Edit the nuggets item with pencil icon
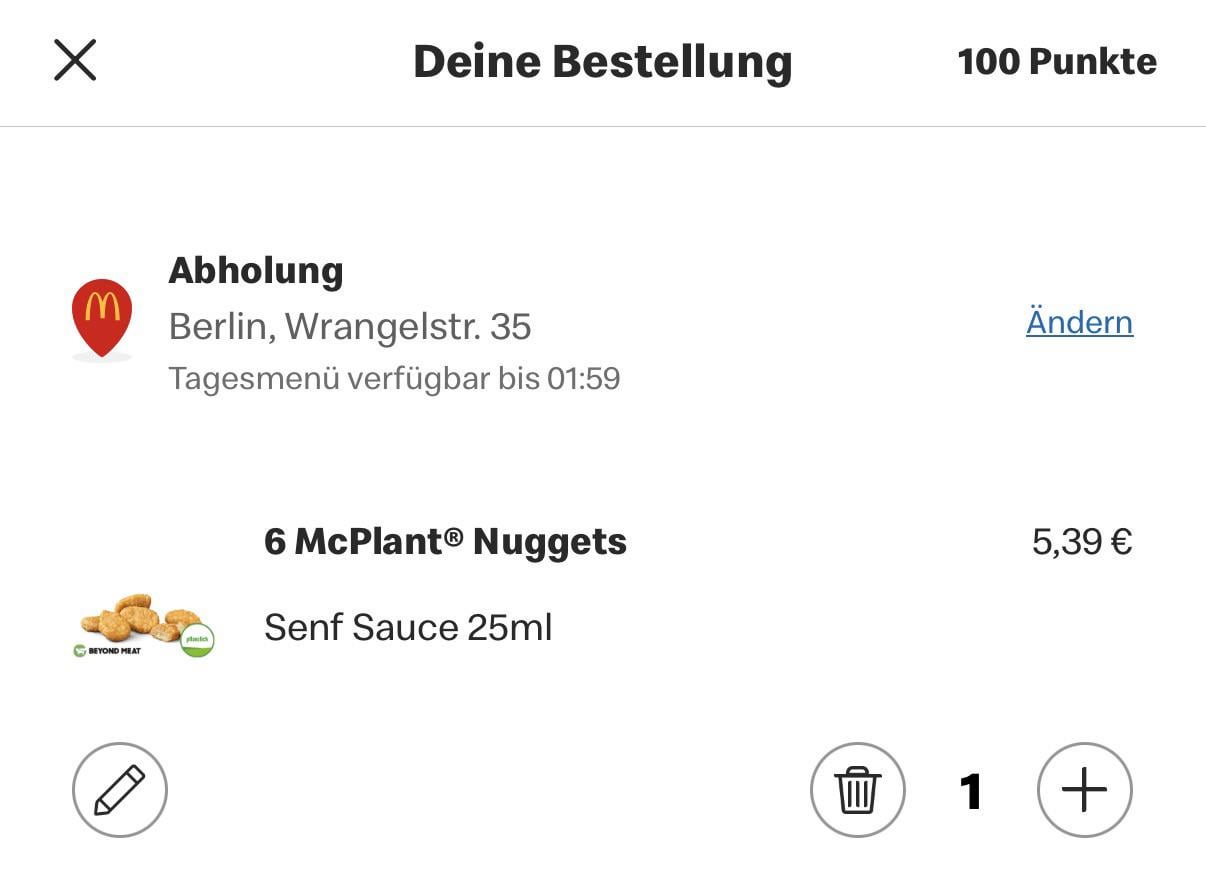This screenshot has height=873, width=1206. (120, 790)
